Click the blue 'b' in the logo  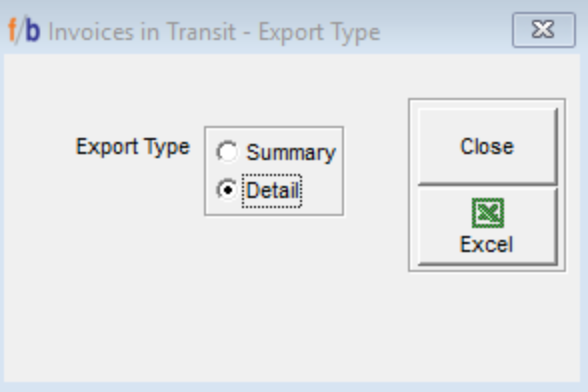coord(33,31)
